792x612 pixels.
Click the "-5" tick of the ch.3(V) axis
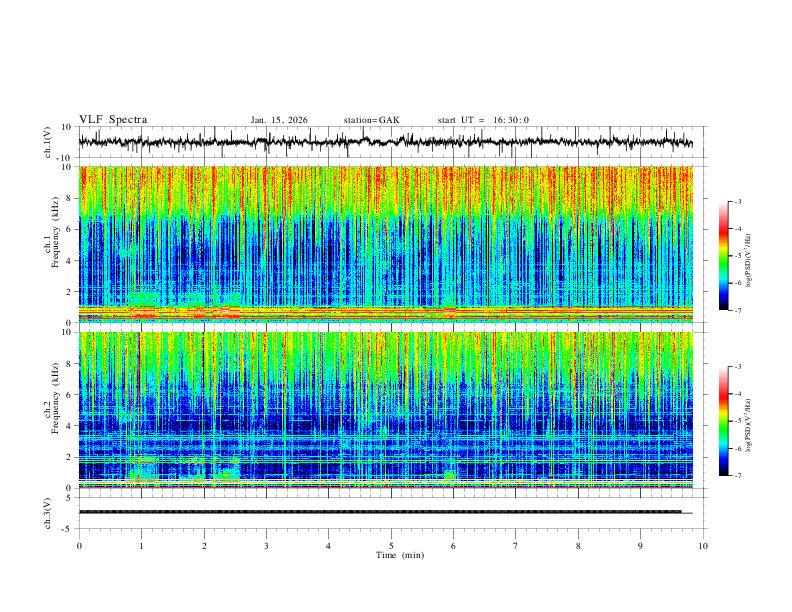pyautogui.click(x=68, y=529)
